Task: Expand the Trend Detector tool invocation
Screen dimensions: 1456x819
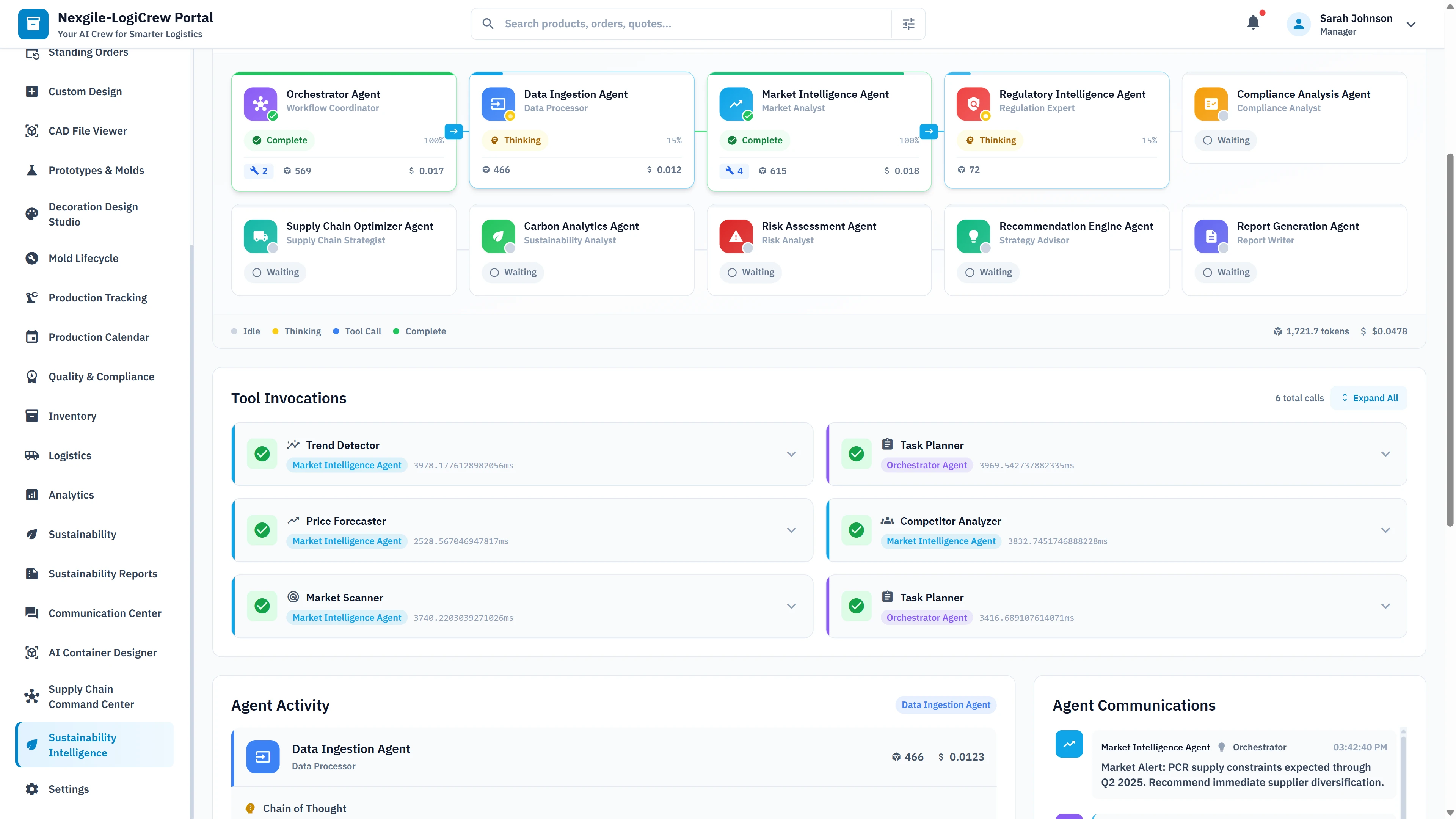Action: click(791, 454)
